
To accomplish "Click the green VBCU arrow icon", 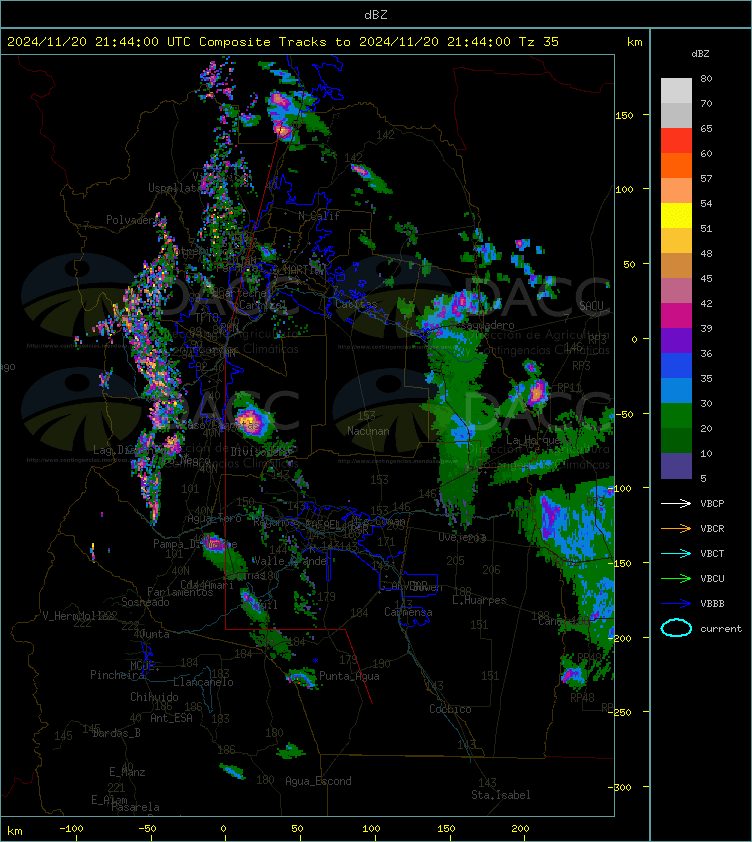I will tap(676, 578).
